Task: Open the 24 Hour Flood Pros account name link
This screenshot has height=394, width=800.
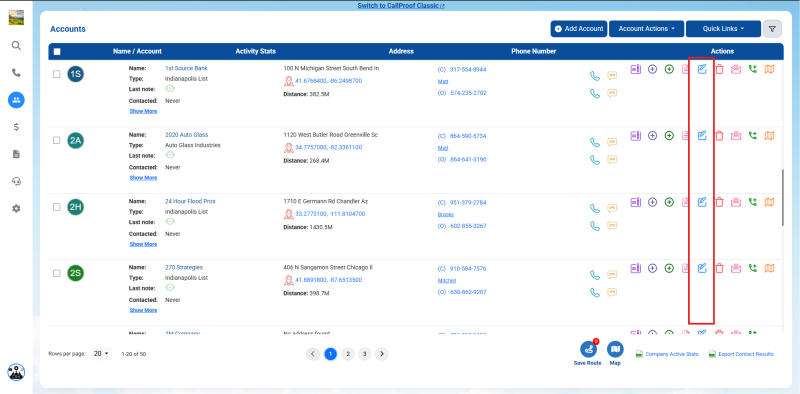Action: pyautogui.click(x=190, y=202)
